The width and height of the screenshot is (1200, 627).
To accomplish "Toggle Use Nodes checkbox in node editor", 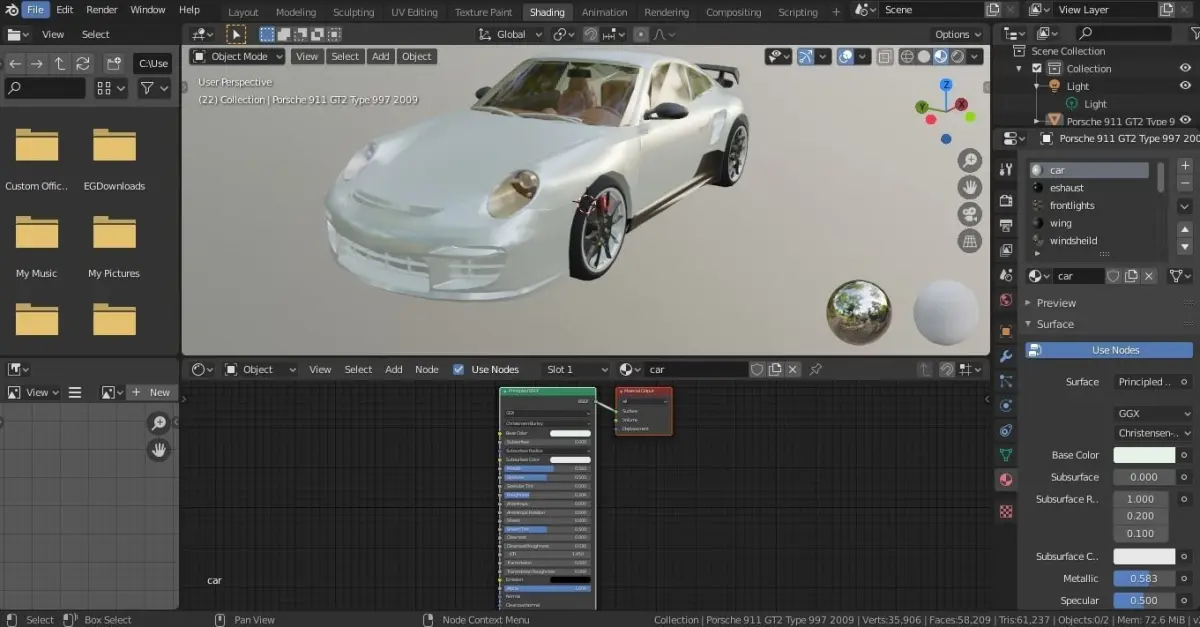I will 458,369.
